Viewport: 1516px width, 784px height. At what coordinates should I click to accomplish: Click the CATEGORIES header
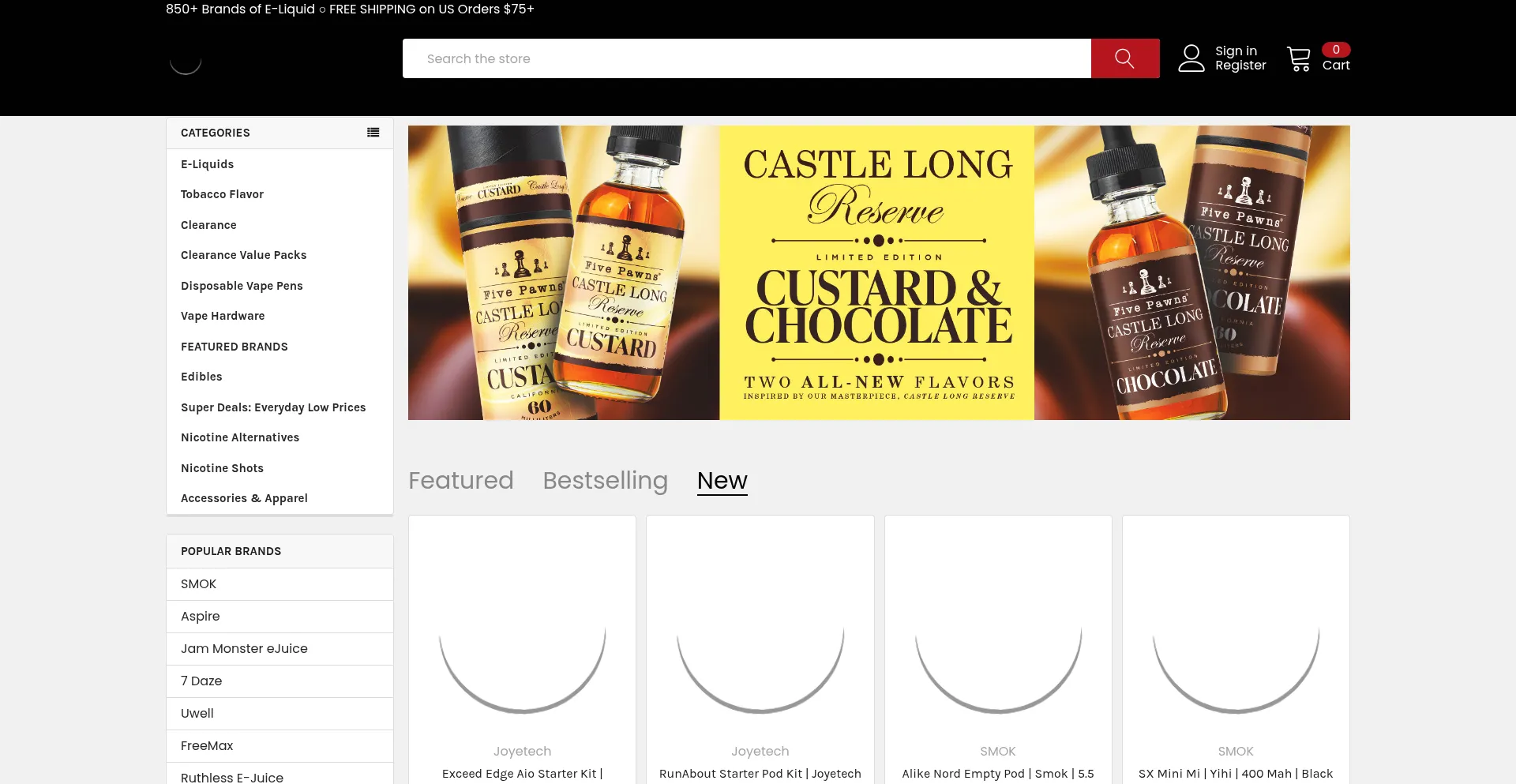pyautogui.click(x=216, y=133)
